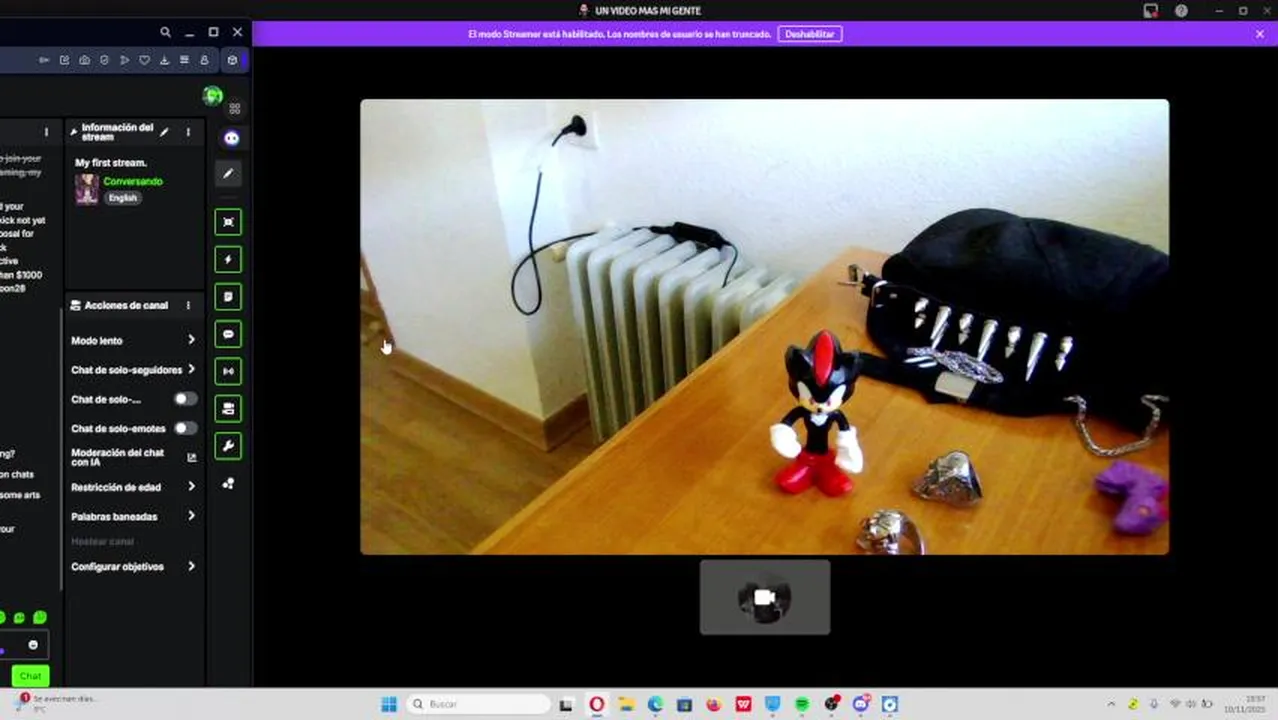Click the stream category thumbnail image
The image size is (1278, 720).
87,189
